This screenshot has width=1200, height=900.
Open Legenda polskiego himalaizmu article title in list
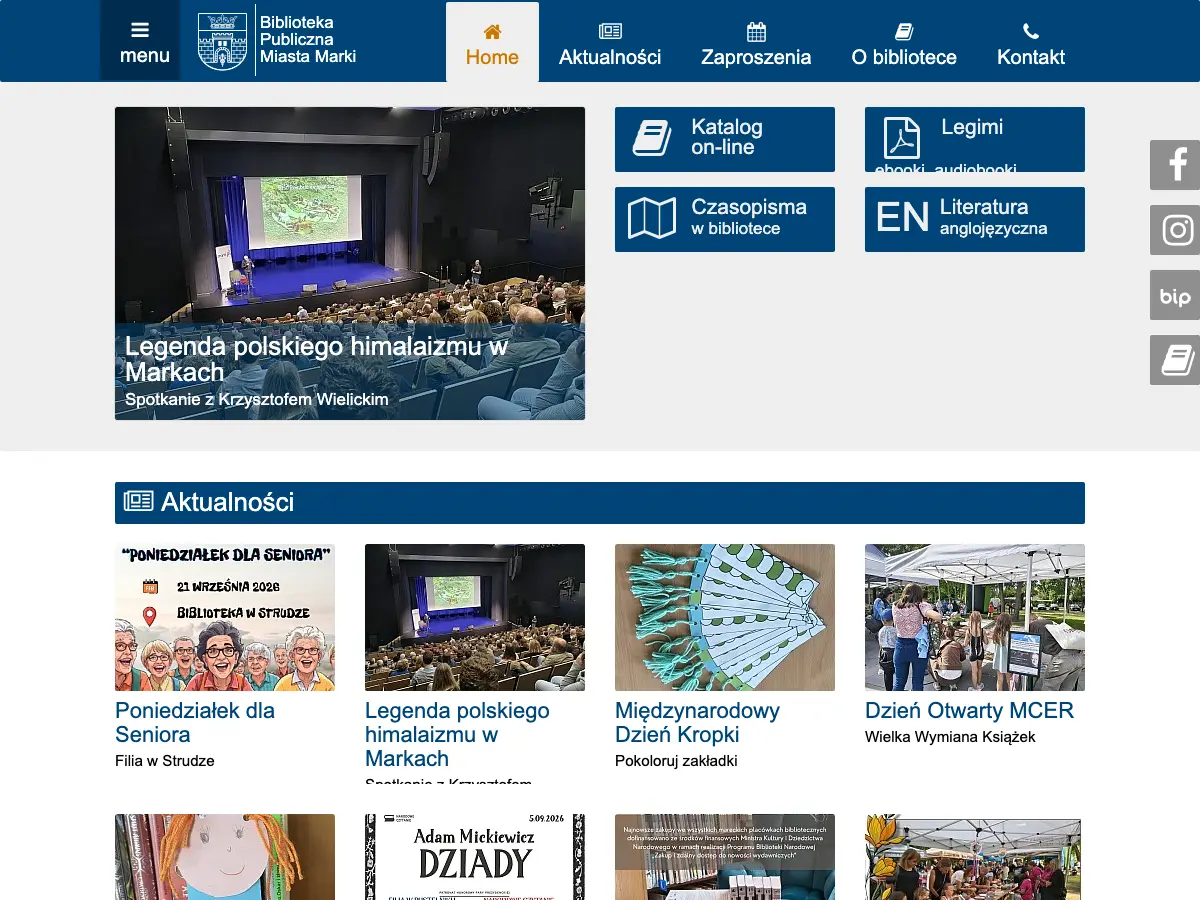click(x=457, y=734)
